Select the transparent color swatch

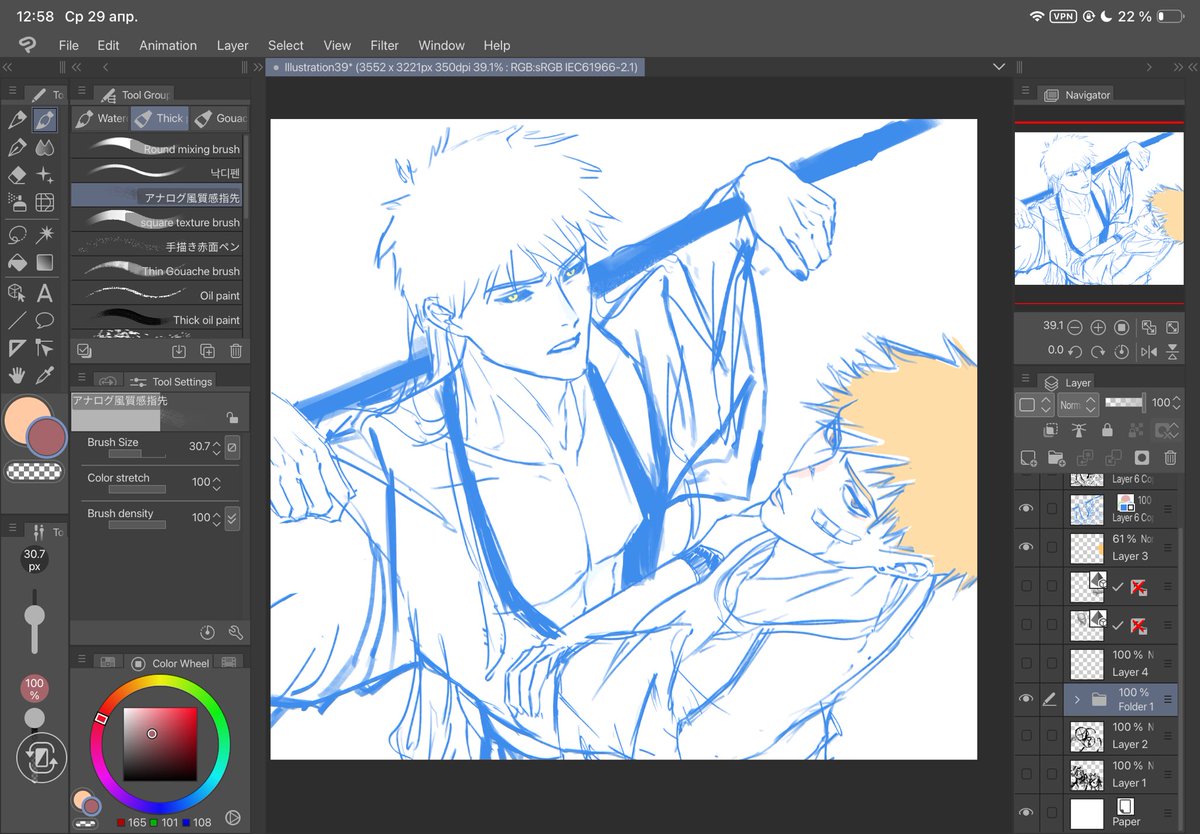(x=33, y=472)
